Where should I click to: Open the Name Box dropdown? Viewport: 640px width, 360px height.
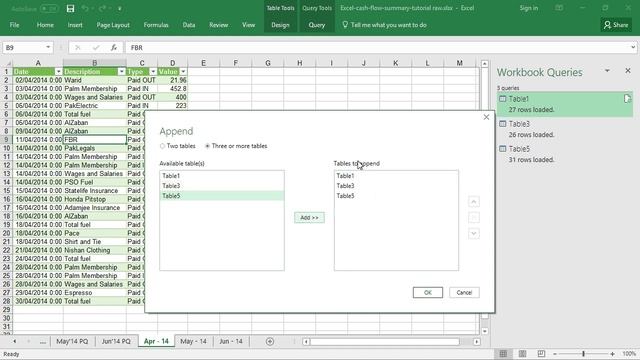[48, 47]
